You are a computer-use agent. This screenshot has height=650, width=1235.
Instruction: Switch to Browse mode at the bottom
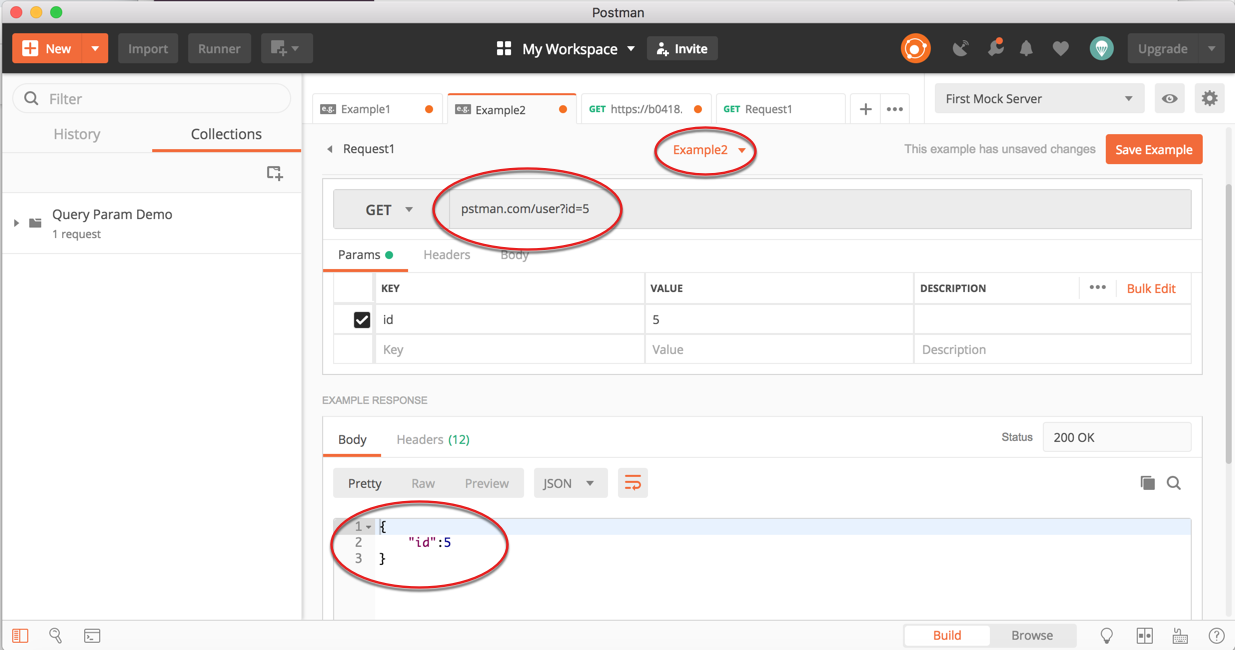click(1032, 635)
